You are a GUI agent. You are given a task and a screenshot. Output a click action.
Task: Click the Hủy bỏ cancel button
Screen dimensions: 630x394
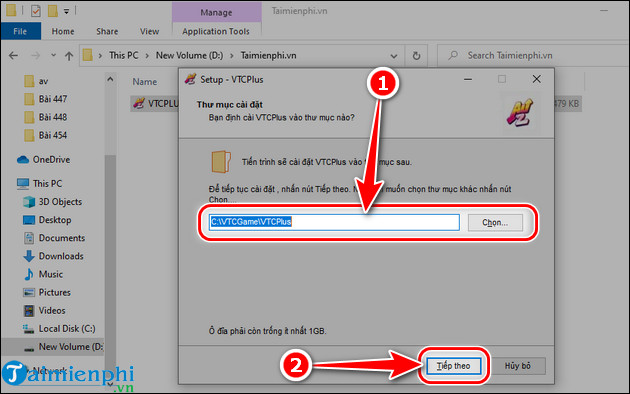518,366
